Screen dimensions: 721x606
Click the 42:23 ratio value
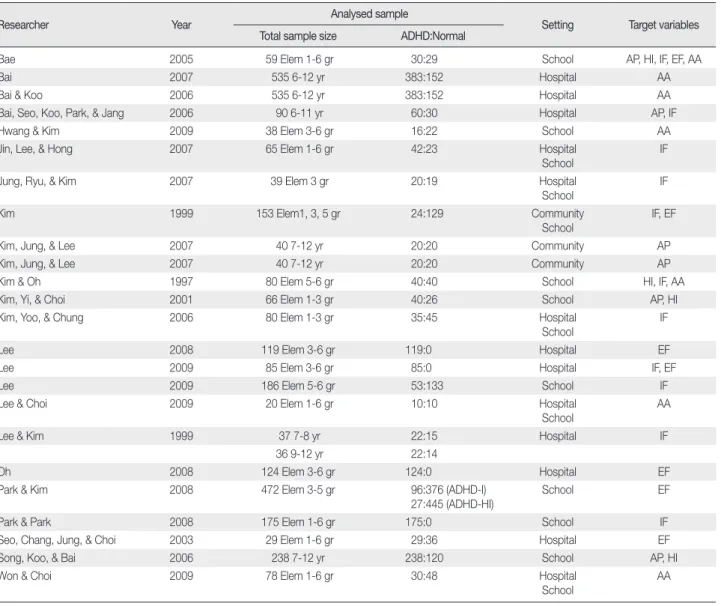click(424, 149)
